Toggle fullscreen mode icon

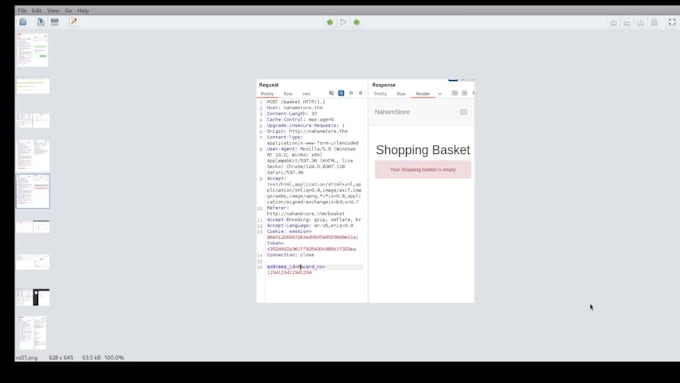[672, 22]
